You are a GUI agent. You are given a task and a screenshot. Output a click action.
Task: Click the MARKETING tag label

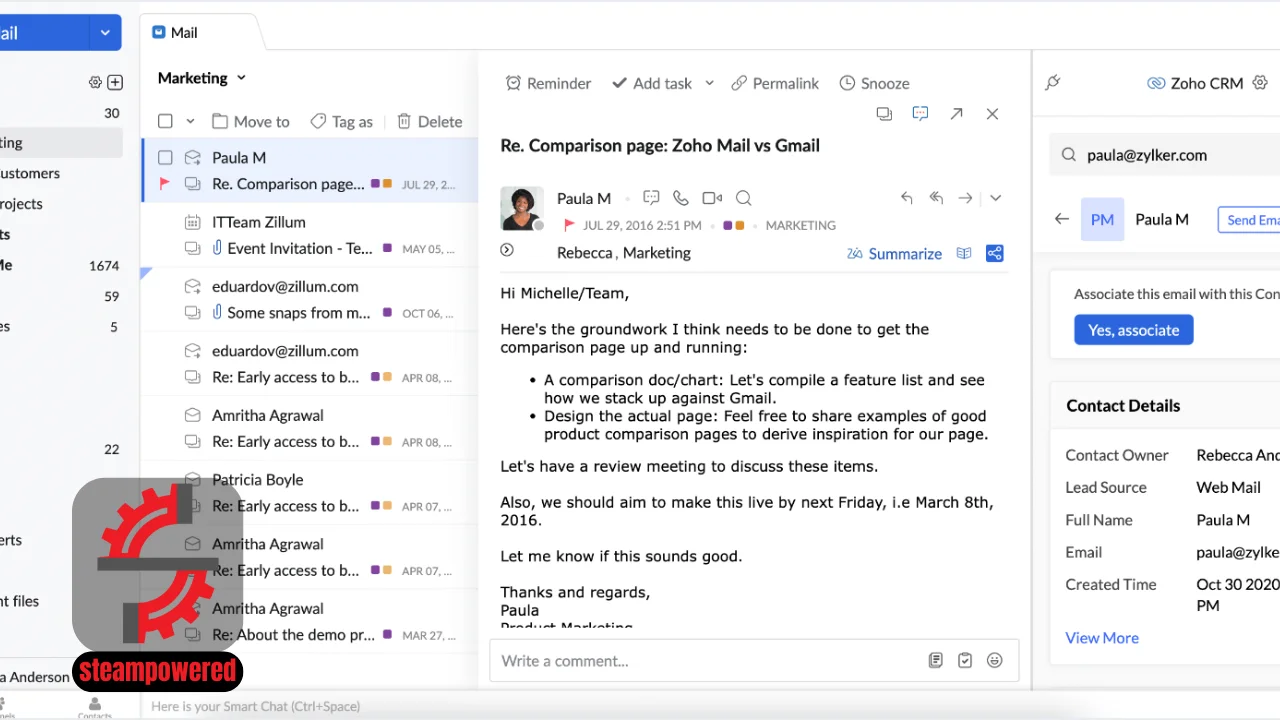800,226
